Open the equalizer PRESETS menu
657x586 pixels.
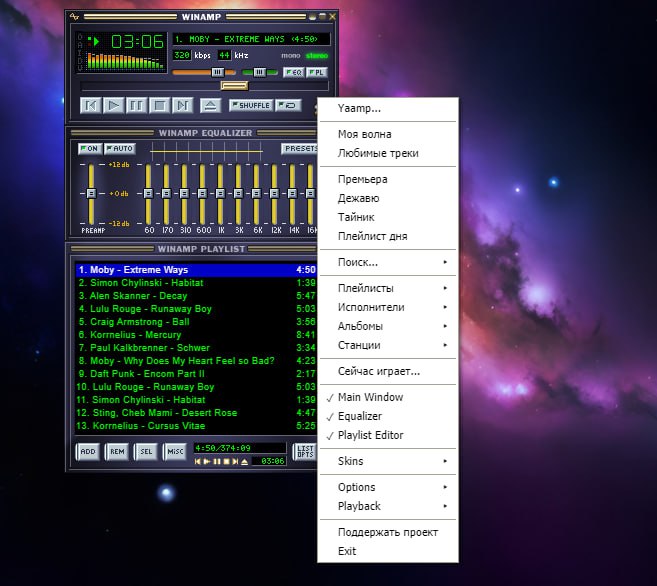click(299, 149)
